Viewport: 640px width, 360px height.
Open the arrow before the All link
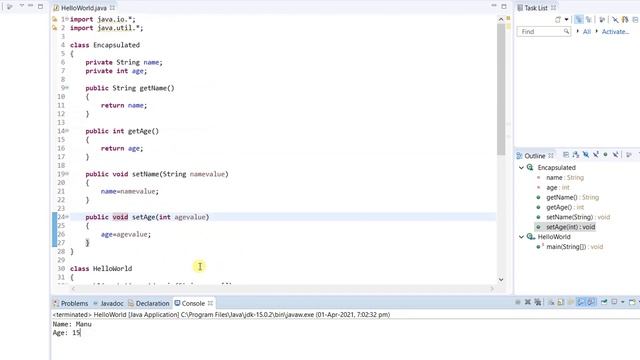578,31
